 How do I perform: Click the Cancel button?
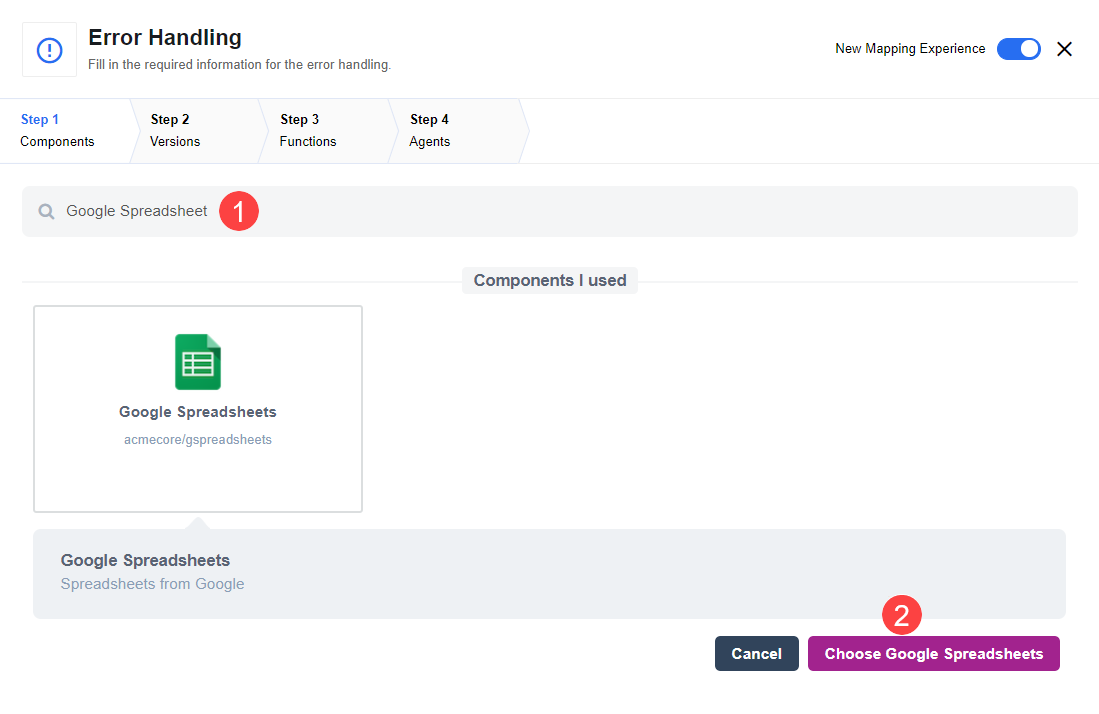coord(756,653)
